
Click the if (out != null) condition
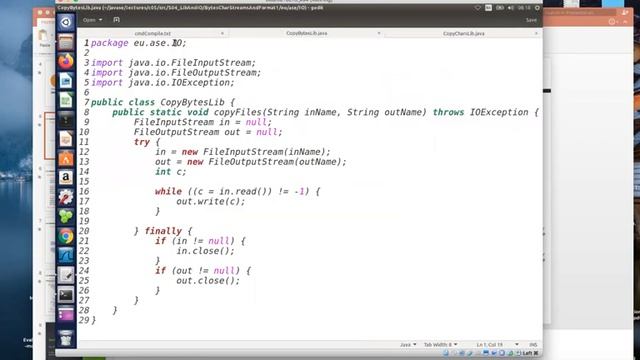click(203, 271)
